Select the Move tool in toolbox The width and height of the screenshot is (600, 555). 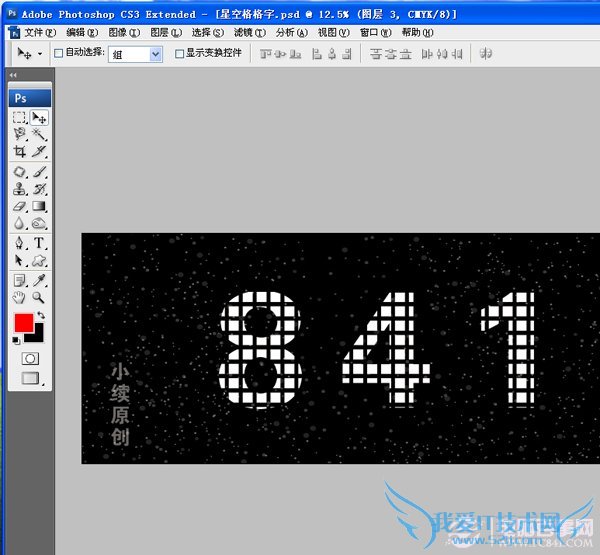click(39, 117)
